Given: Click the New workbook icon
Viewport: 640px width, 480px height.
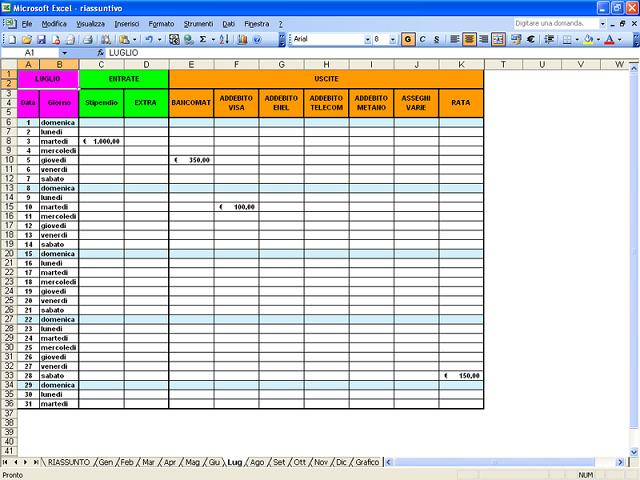Looking at the screenshot, I should pyautogui.click(x=9, y=39).
